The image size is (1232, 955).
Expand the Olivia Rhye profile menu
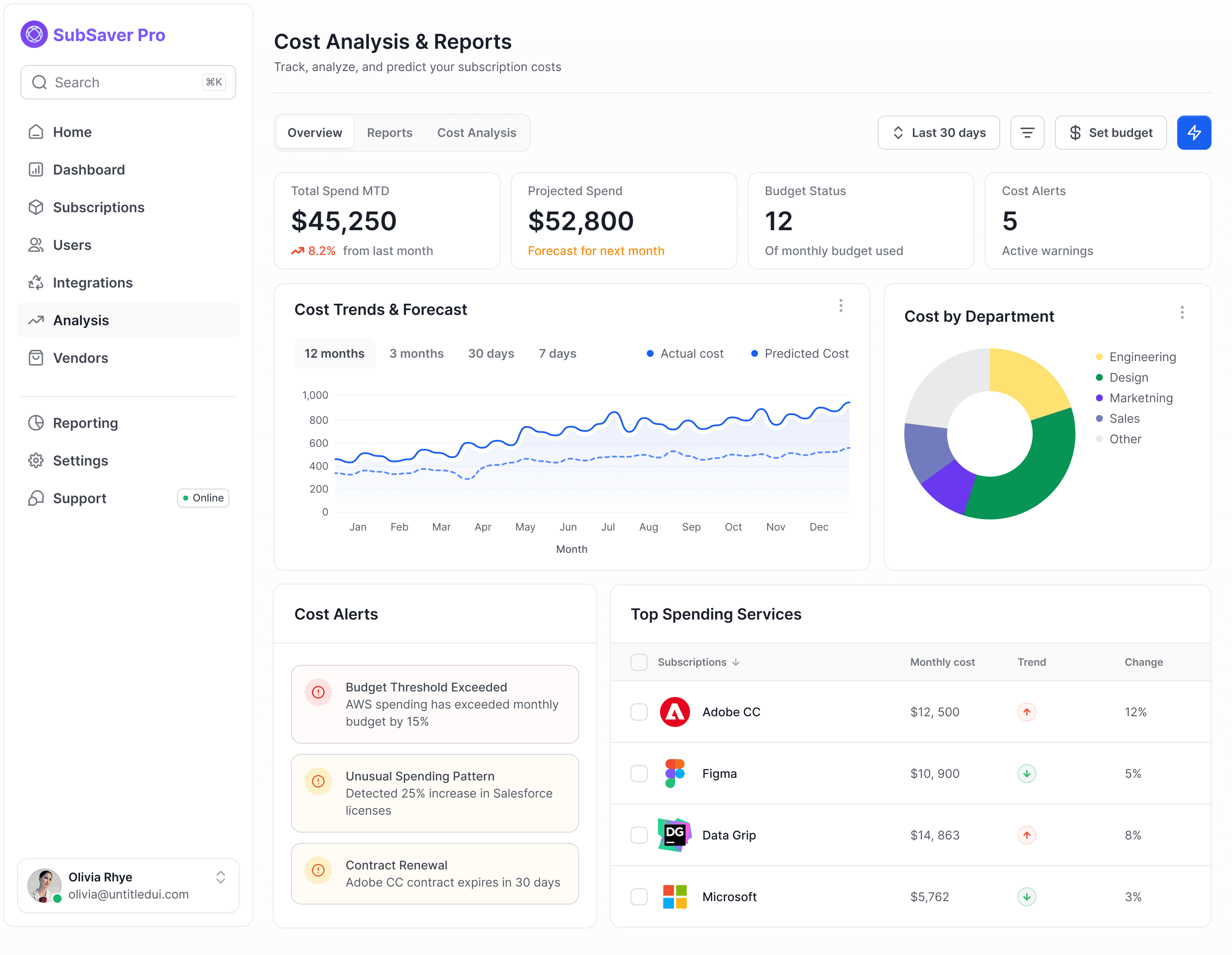pyautogui.click(x=221, y=877)
